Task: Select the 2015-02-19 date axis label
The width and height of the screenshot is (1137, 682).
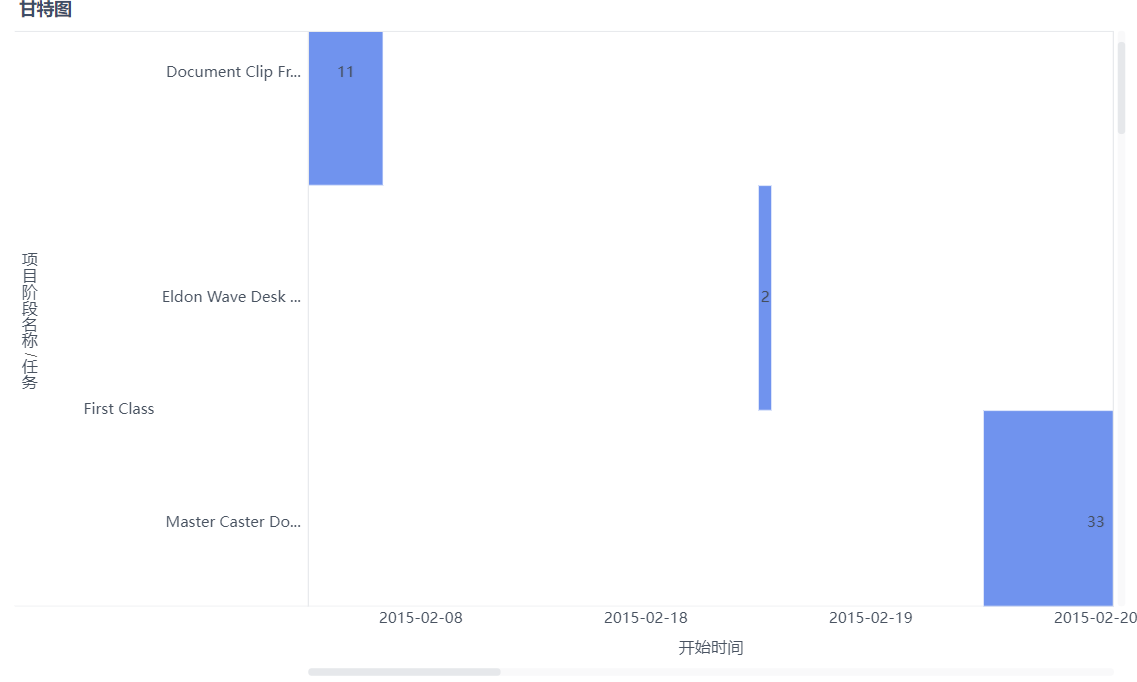Action: tap(870, 617)
